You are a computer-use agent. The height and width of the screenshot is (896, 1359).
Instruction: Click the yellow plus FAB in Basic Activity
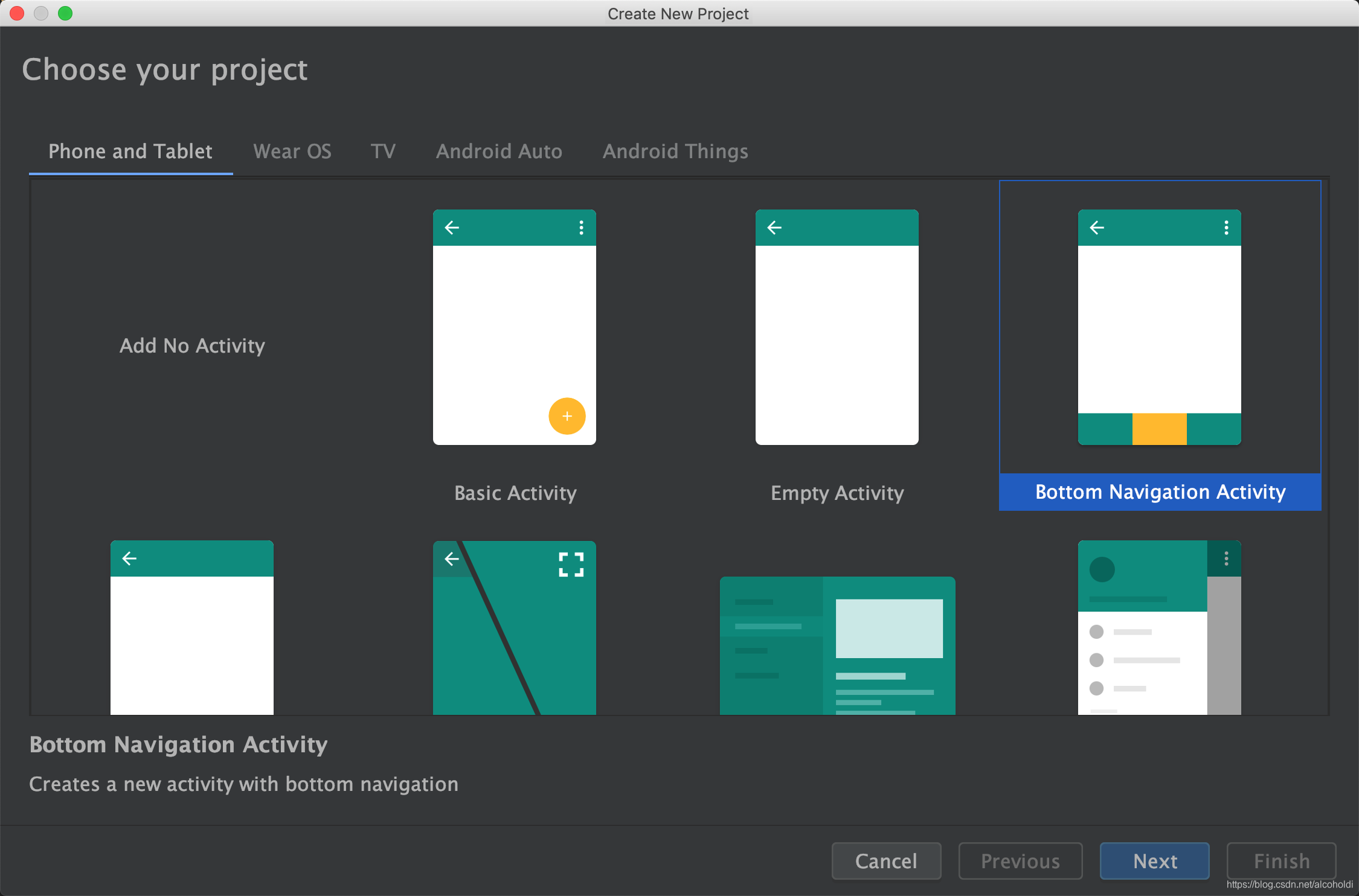tap(567, 416)
